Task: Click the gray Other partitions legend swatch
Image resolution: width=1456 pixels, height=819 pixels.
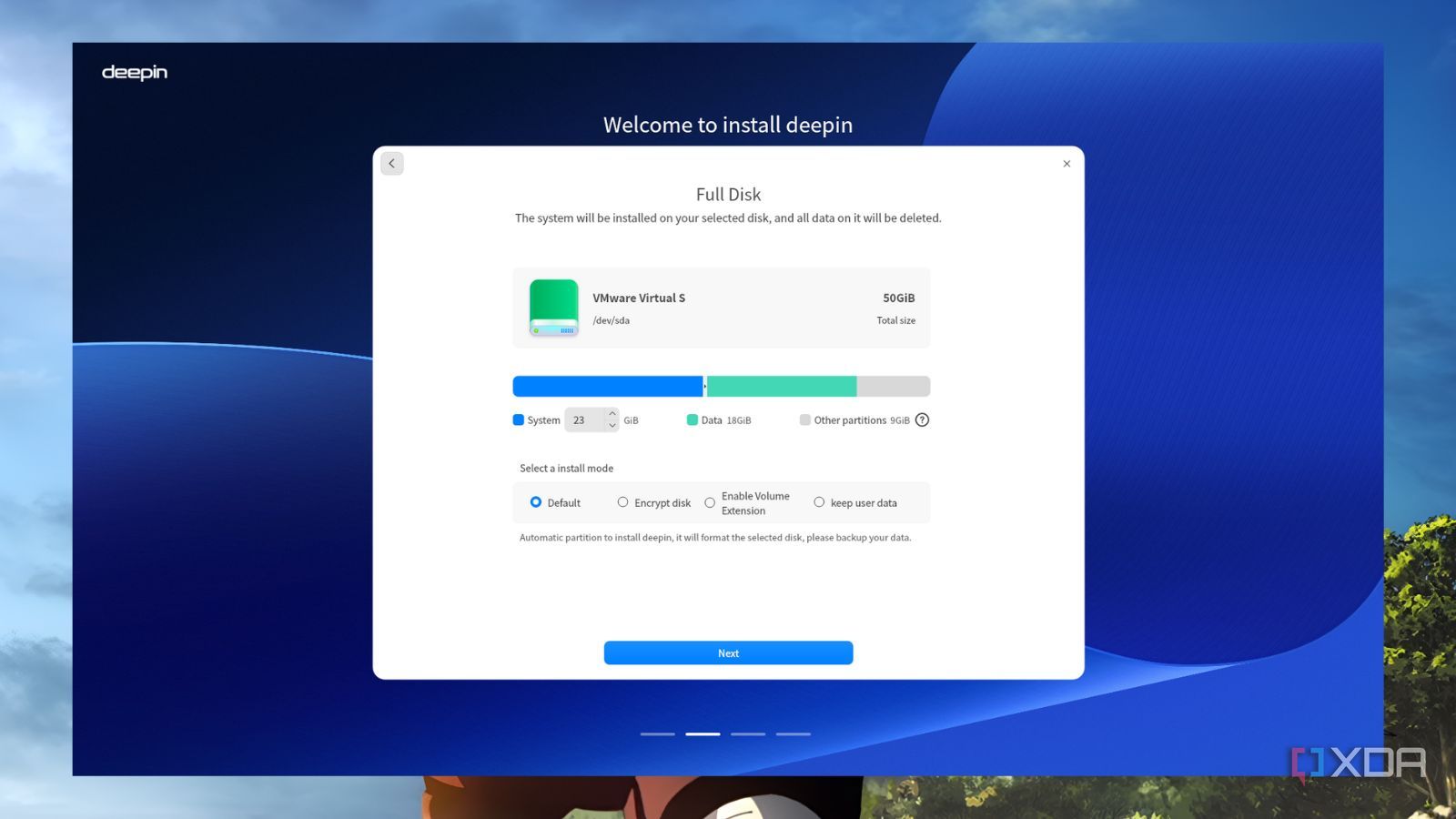Action: click(x=805, y=420)
